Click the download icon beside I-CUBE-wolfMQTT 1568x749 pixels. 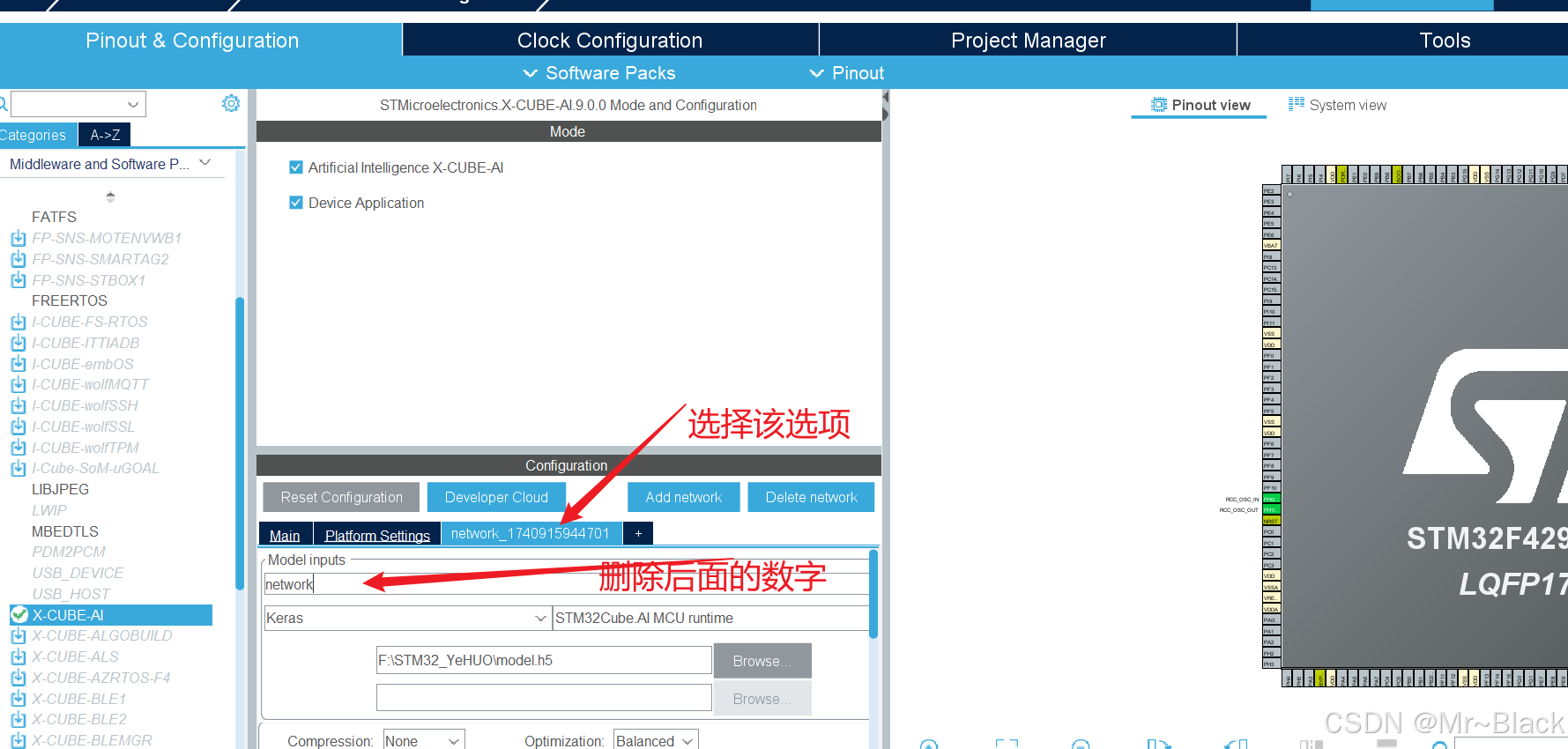point(18,384)
